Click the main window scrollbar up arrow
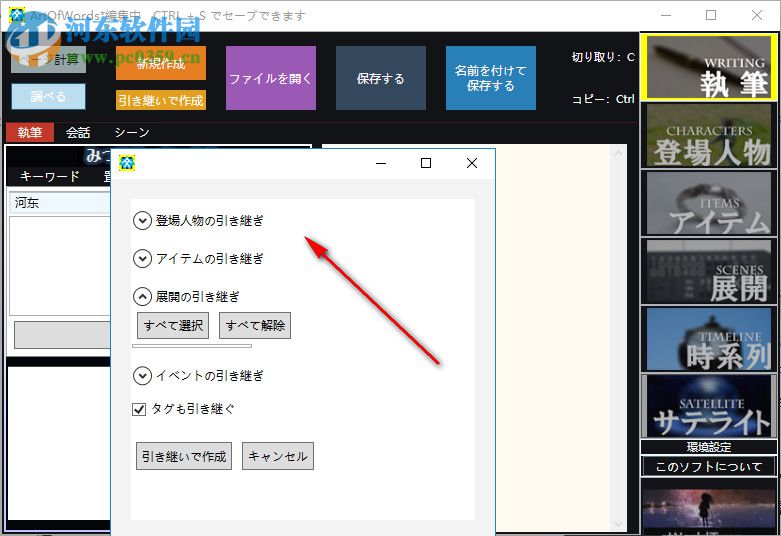The image size is (781, 536). click(619, 153)
